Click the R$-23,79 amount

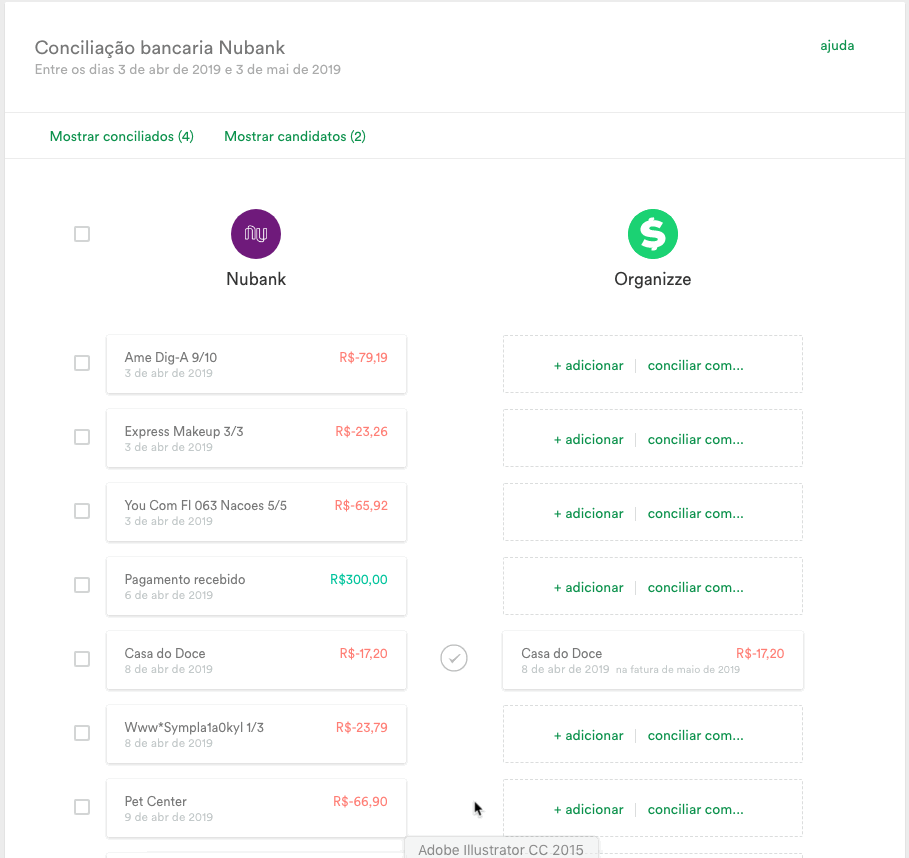pos(362,728)
